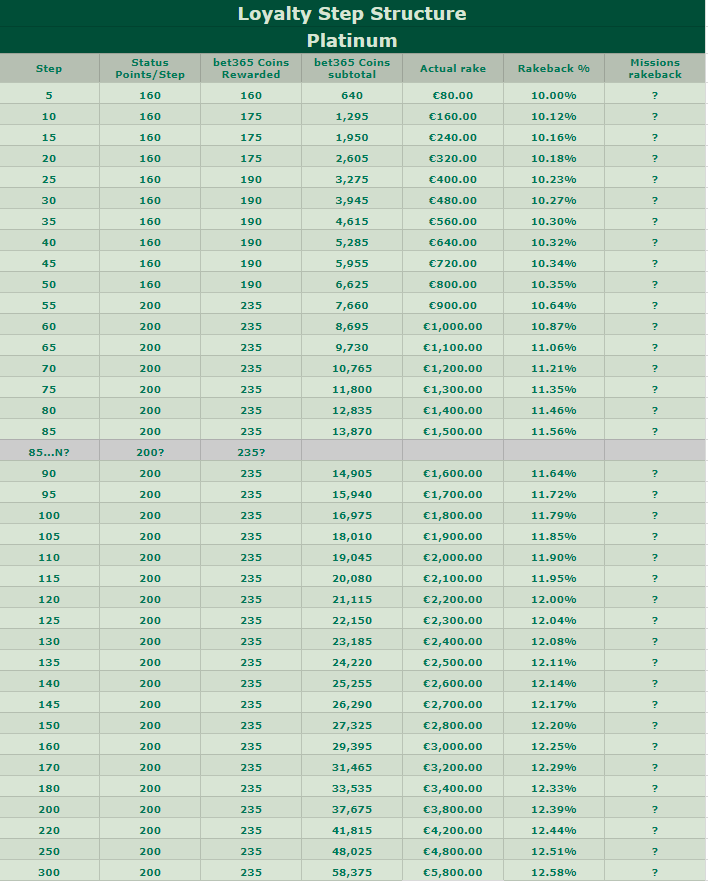The width and height of the screenshot is (708, 881).
Task: Click the actual rake cell '€400.00'
Action: click(453, 179)
